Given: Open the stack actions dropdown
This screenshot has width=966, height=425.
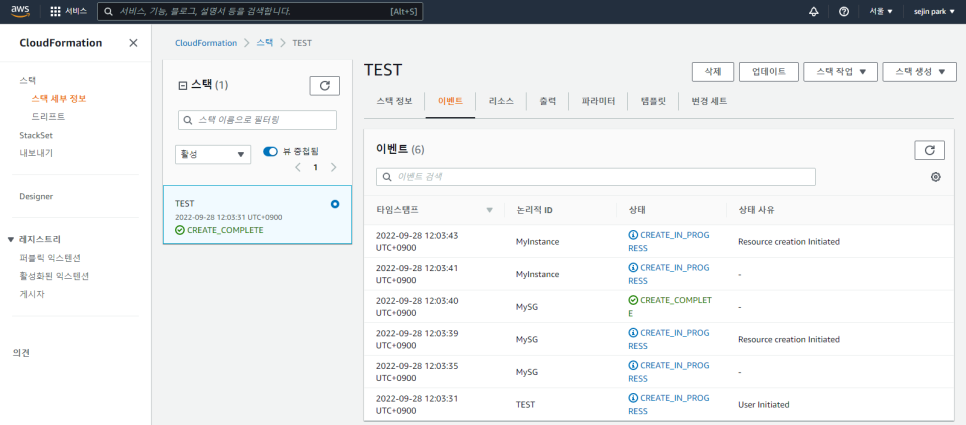Looking at the screenshot, I should 842,71.
